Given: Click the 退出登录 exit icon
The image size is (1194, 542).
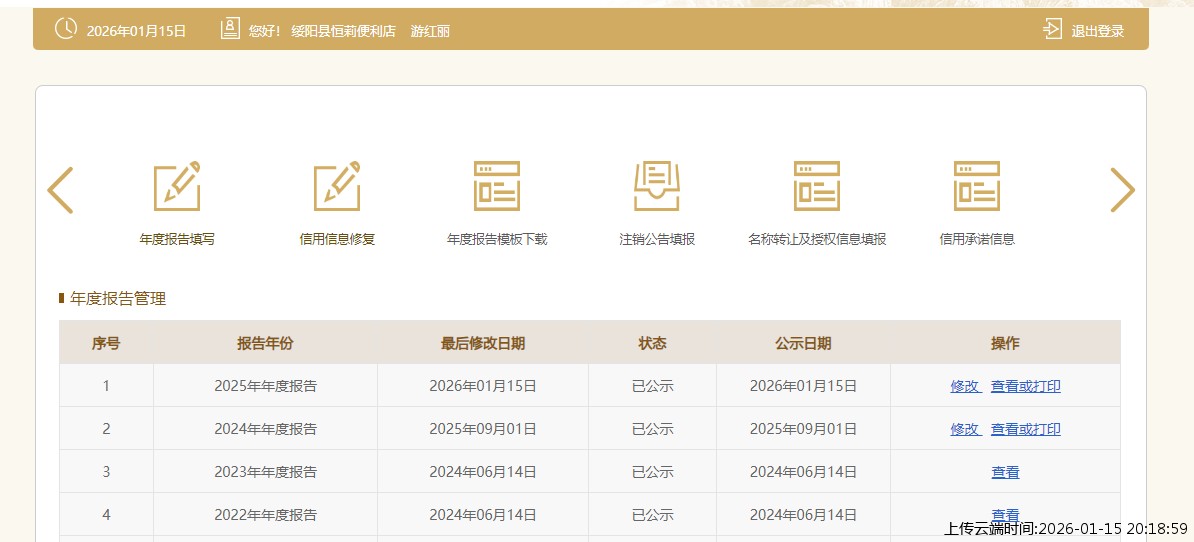Looking at the screenshot, I should (x=1052, y=29).
